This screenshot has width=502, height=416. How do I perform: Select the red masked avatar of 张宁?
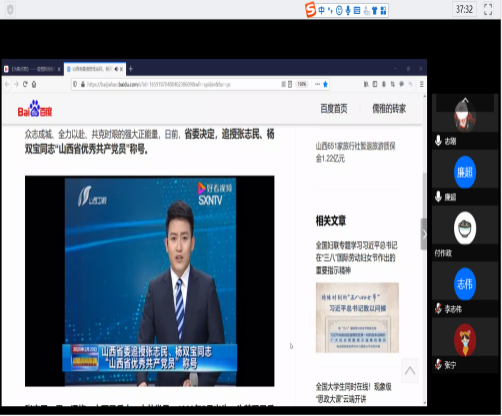pos(465,340)
